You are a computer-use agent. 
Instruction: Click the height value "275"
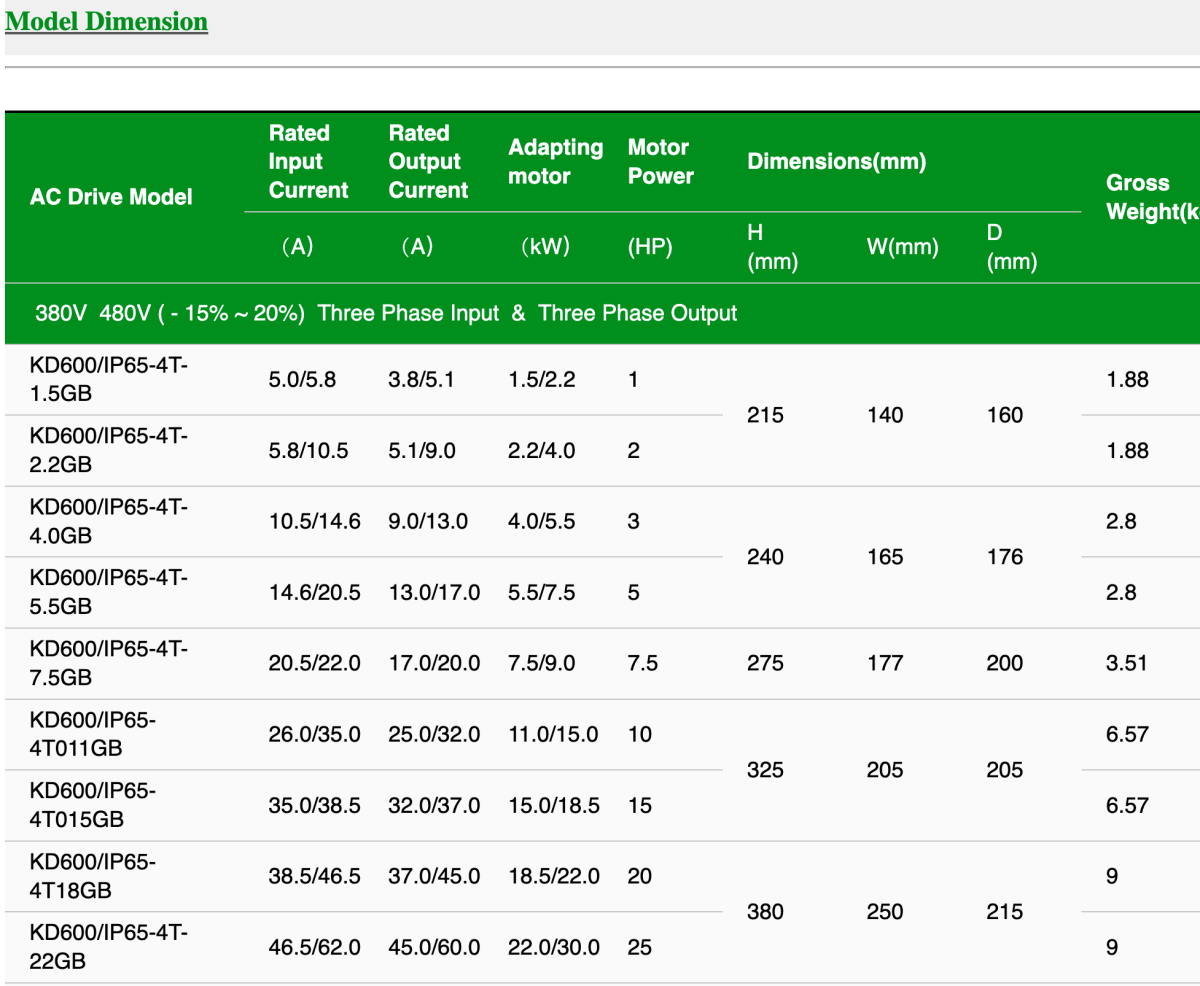click(765, 663)
